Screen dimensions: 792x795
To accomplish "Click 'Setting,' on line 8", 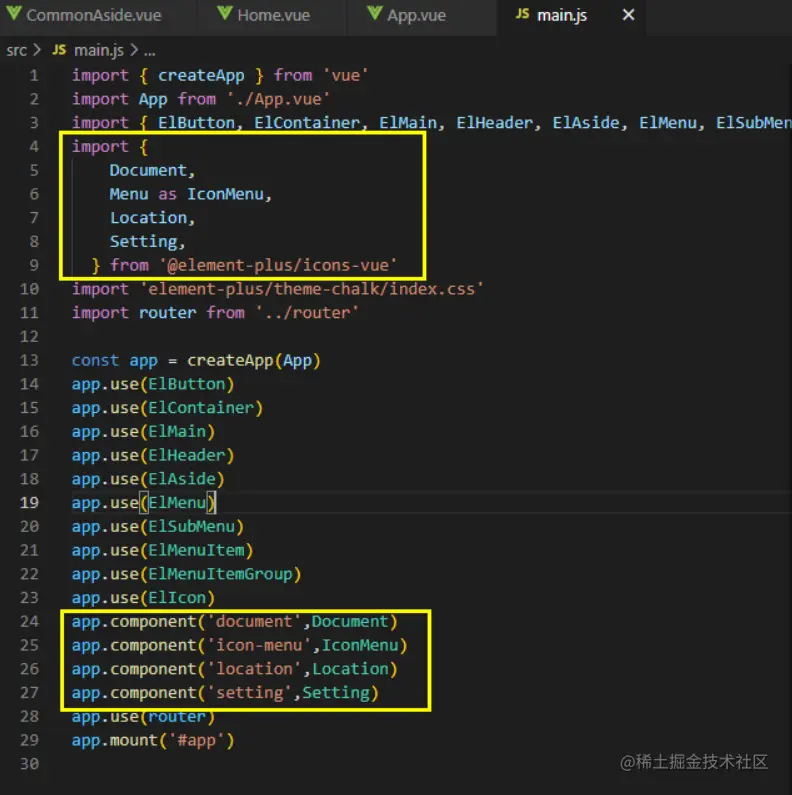I will [x=148, y=242].
